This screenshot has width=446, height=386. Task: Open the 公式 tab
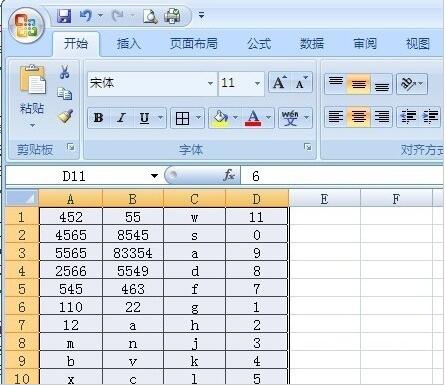point(259,44)
